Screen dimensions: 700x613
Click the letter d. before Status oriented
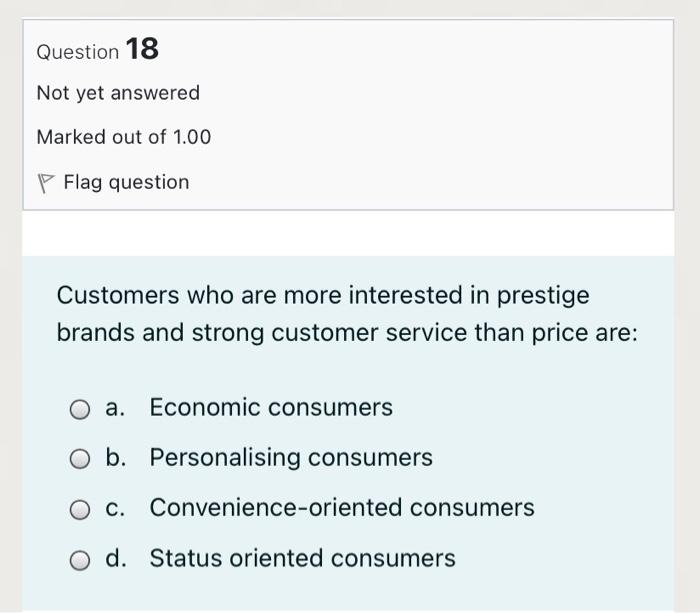coord(116,558)
